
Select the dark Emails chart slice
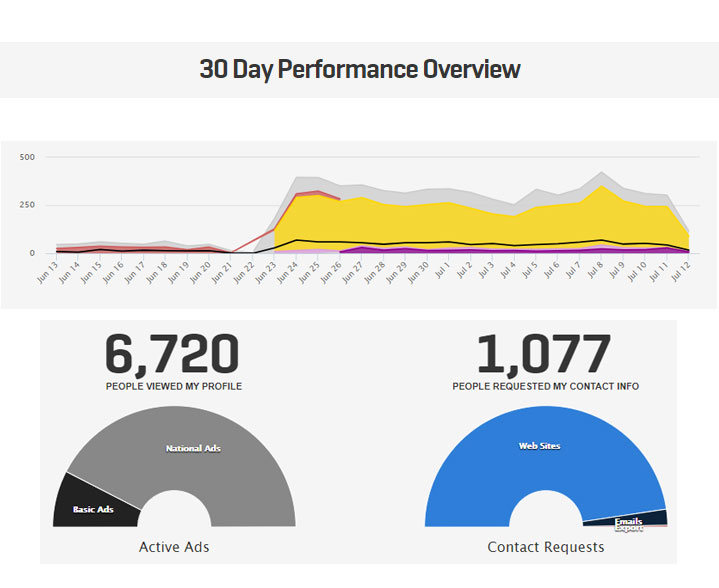click(x=627, y=519)
